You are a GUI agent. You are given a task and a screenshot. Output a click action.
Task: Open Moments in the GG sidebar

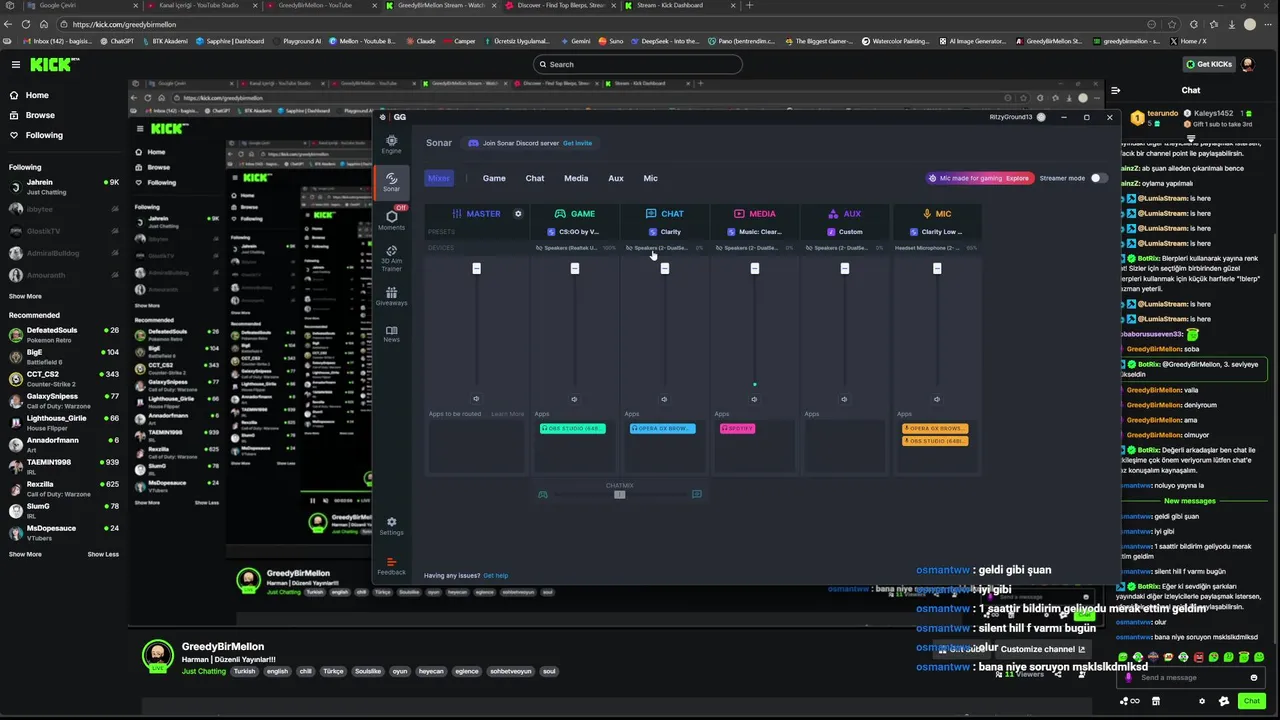(391, 220)
